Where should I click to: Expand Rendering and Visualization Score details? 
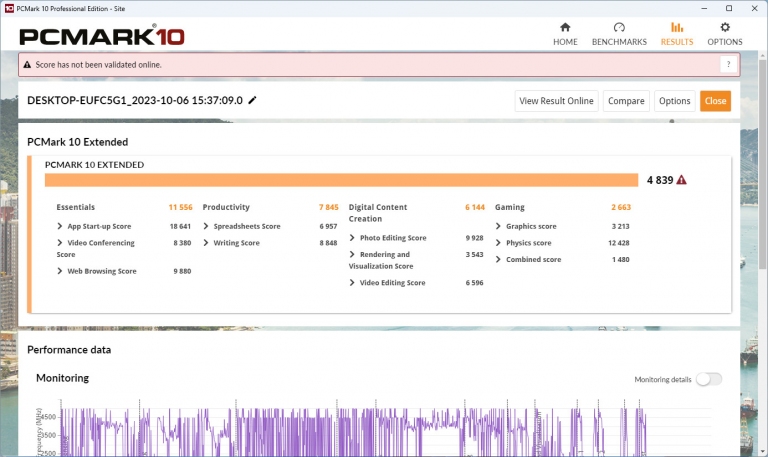tap(352, 254)
